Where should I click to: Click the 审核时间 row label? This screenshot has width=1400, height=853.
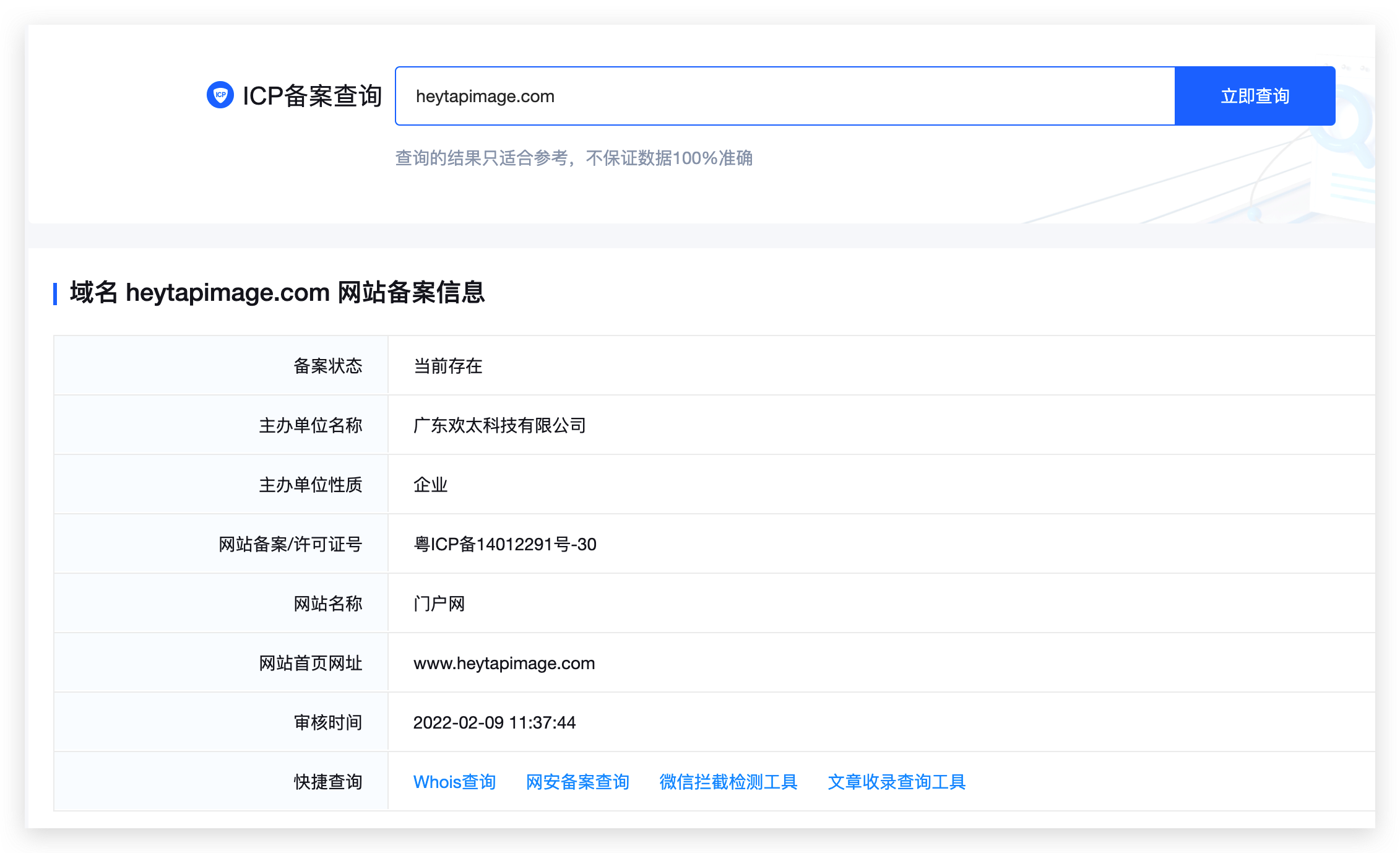(x=327, y=722)
